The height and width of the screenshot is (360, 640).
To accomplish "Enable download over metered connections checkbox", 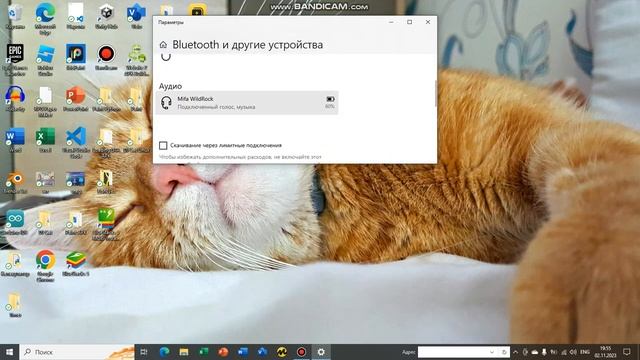I will coord(163,145).
